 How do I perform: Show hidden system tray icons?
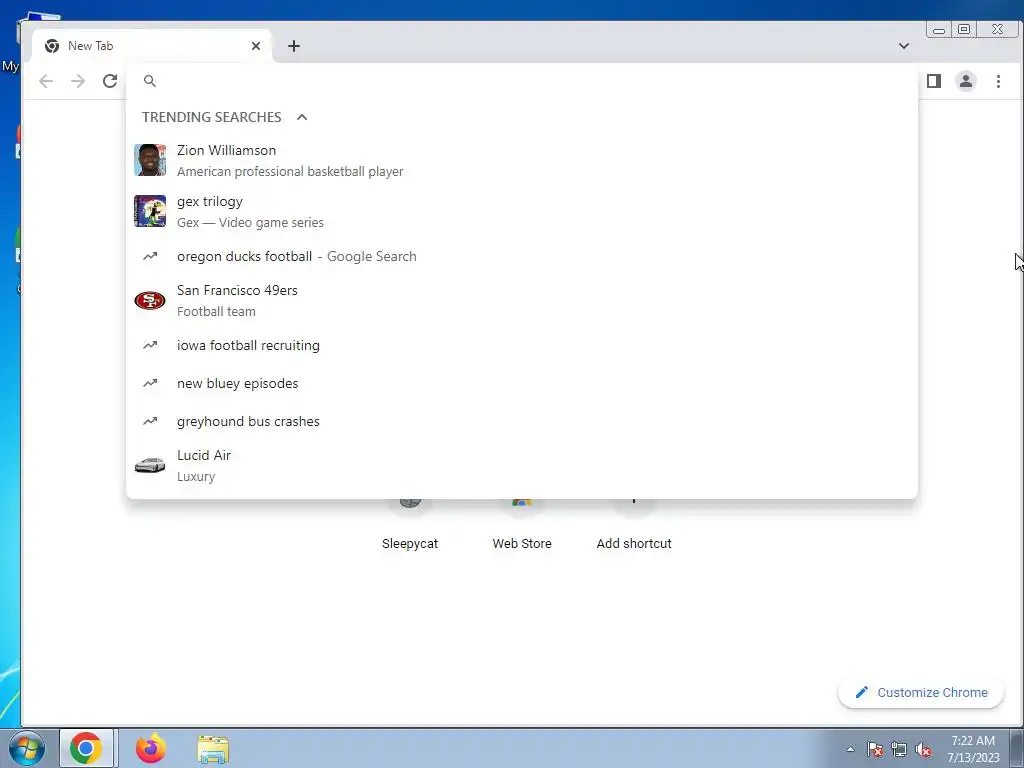pos(850,749)
